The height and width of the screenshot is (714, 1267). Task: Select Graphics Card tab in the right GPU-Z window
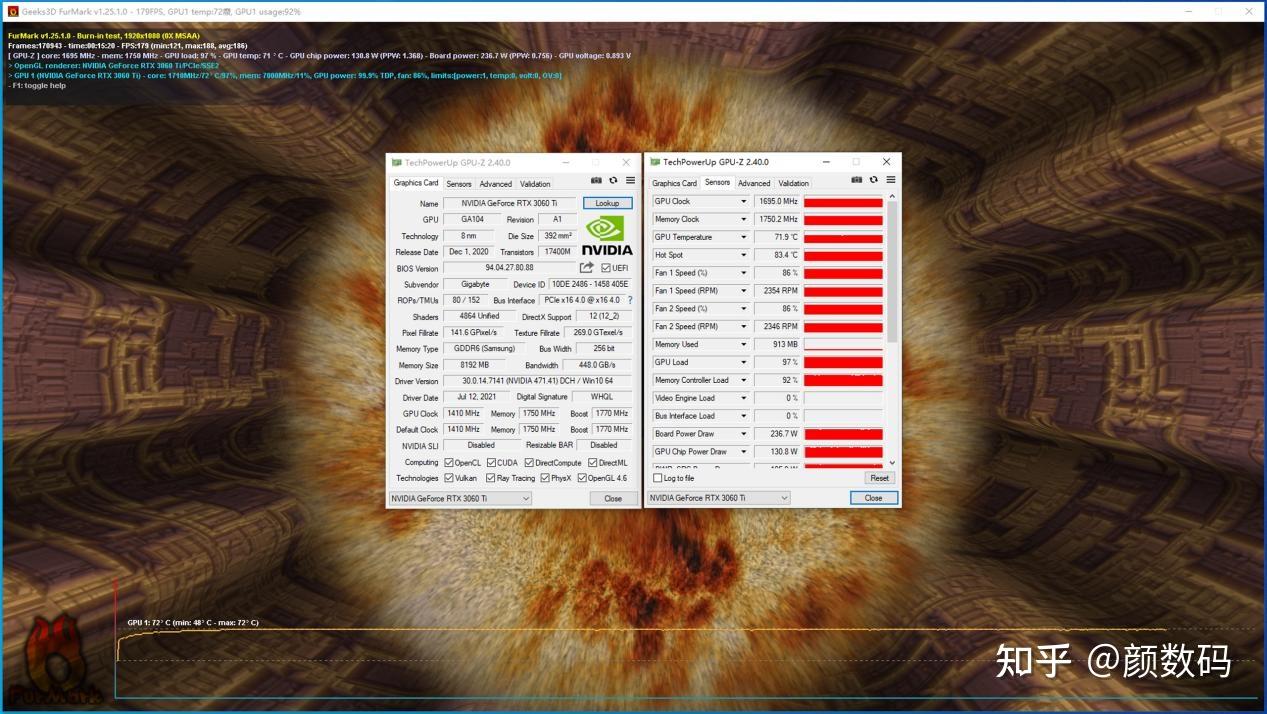675,183
